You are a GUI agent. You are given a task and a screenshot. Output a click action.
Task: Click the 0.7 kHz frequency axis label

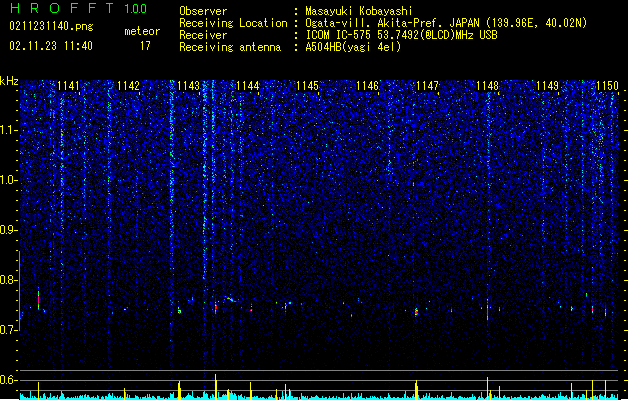(9, 330)
